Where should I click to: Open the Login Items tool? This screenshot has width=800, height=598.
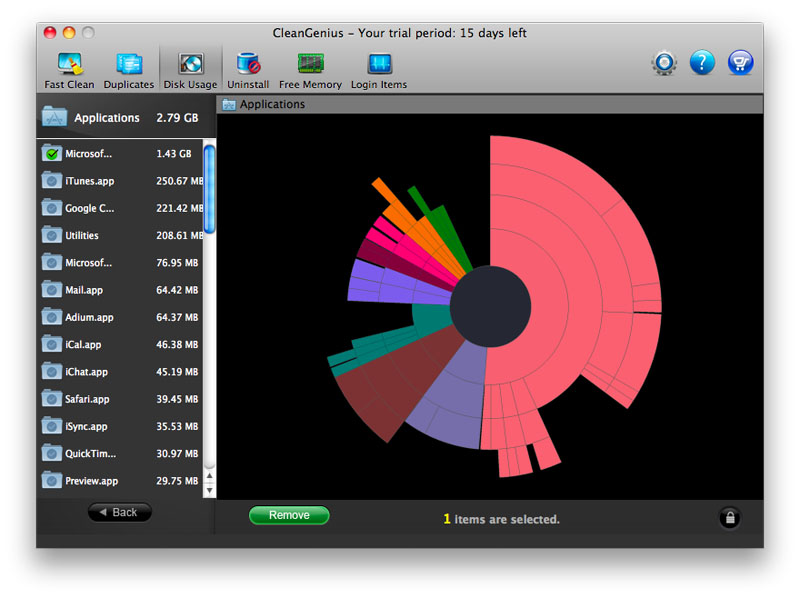379,70
